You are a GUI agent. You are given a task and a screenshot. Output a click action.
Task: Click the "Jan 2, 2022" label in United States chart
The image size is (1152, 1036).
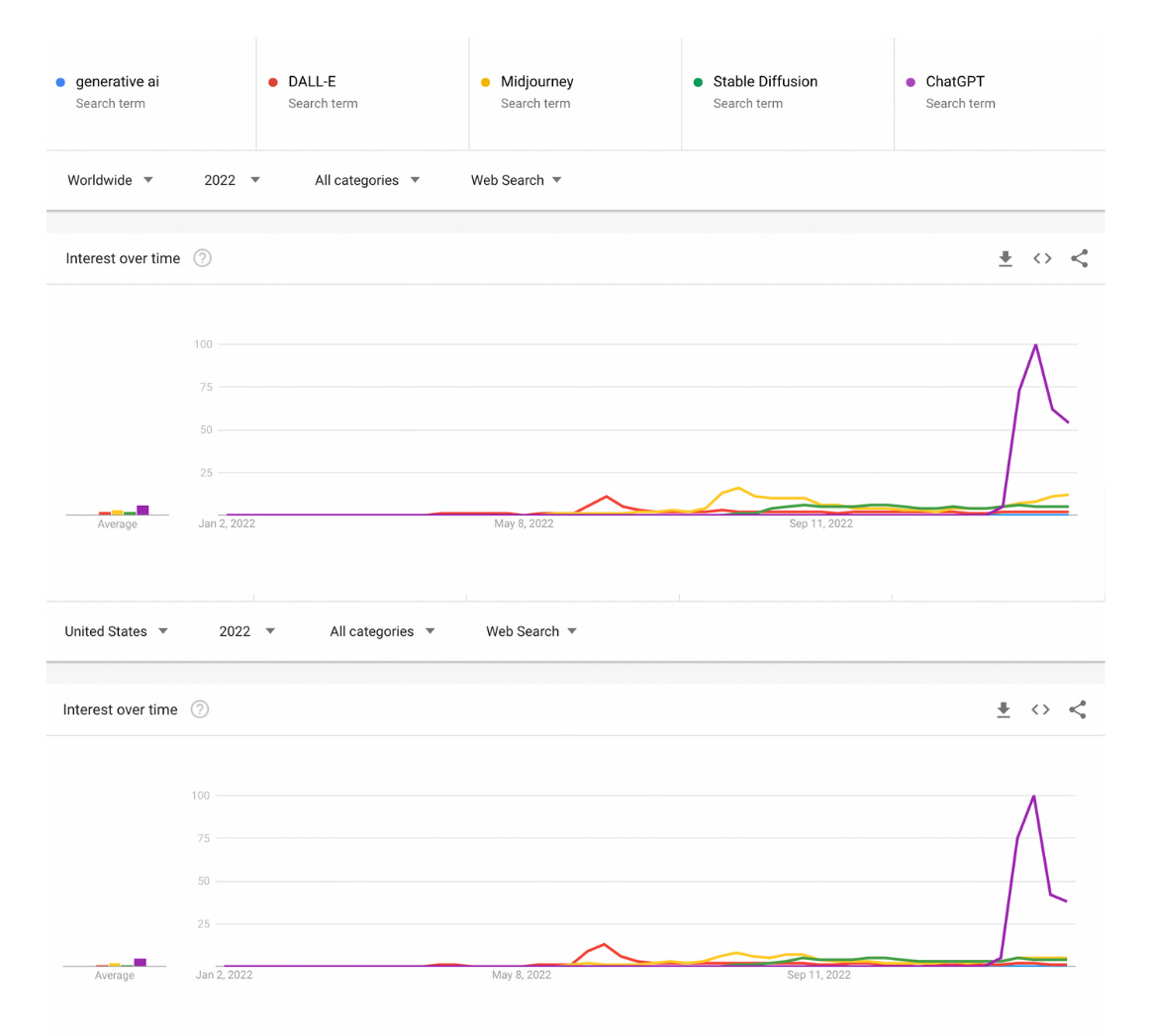[x=224, y=975]
